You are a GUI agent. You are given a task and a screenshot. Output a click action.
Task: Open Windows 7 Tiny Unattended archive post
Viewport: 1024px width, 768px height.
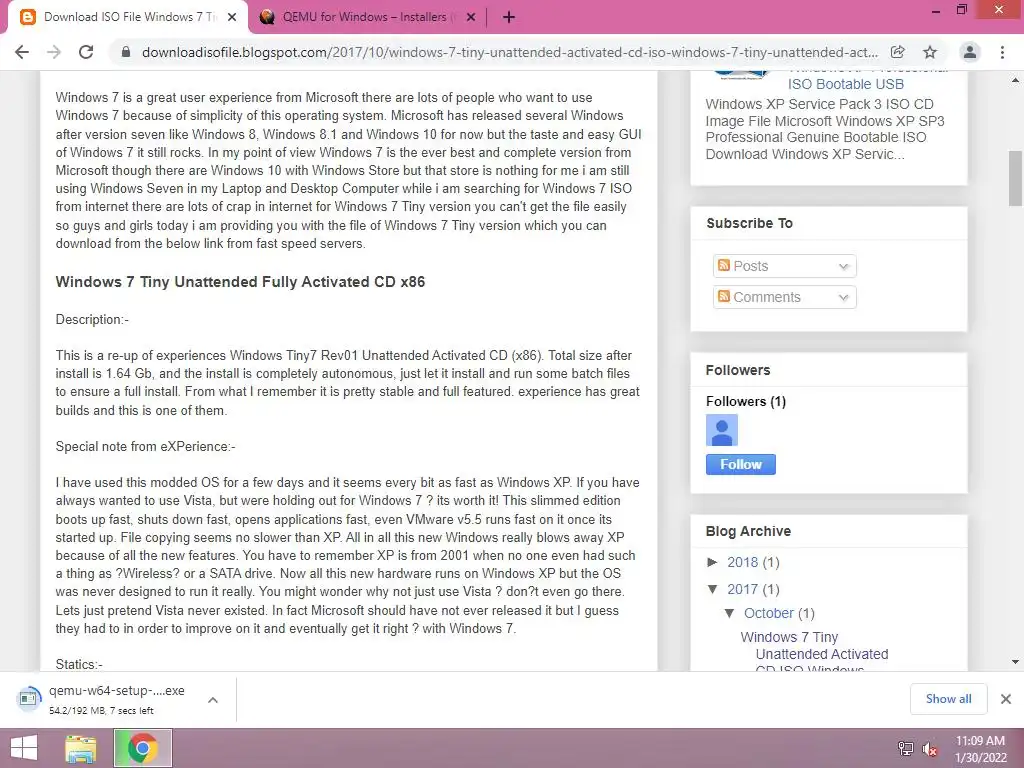814,653
